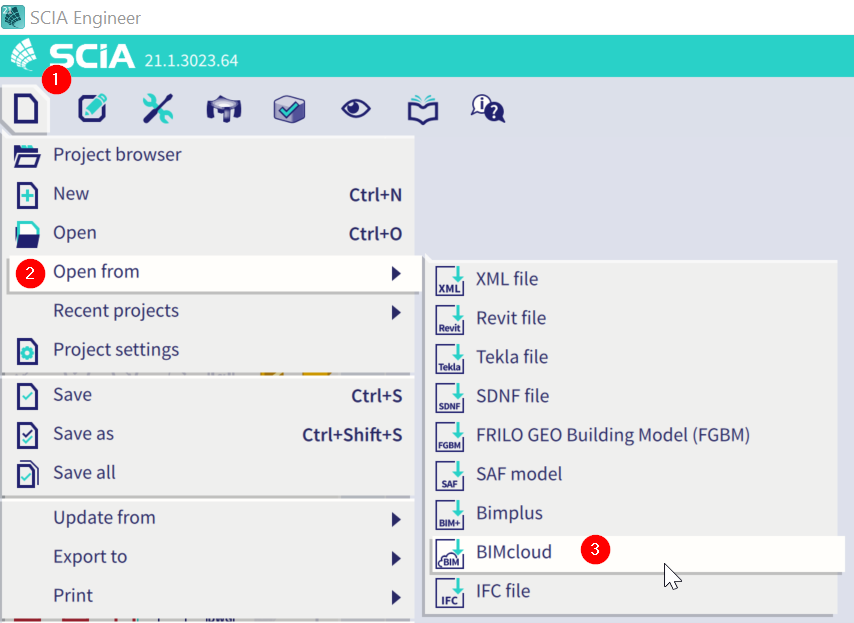Choose New from the file menu
Image resolution: width=854 pixels, height=623 pixels.
tap(210, 194)
